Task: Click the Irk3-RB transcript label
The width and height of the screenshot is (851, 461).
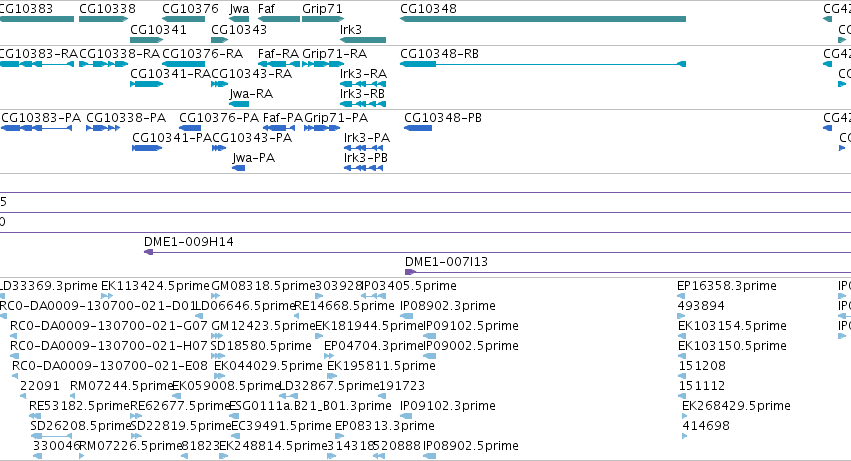Action: tap(362, 93)
